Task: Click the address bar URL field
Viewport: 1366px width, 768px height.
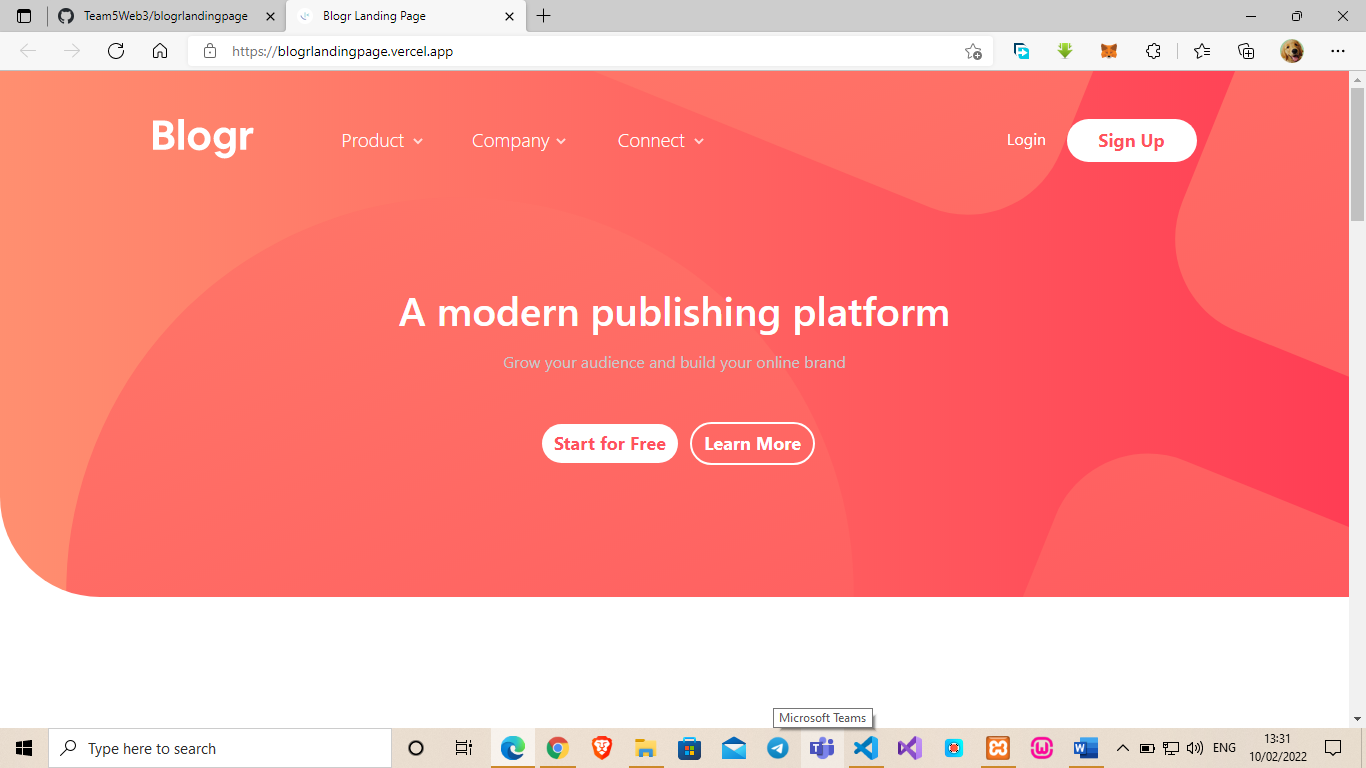Action: tap(590, 51)
